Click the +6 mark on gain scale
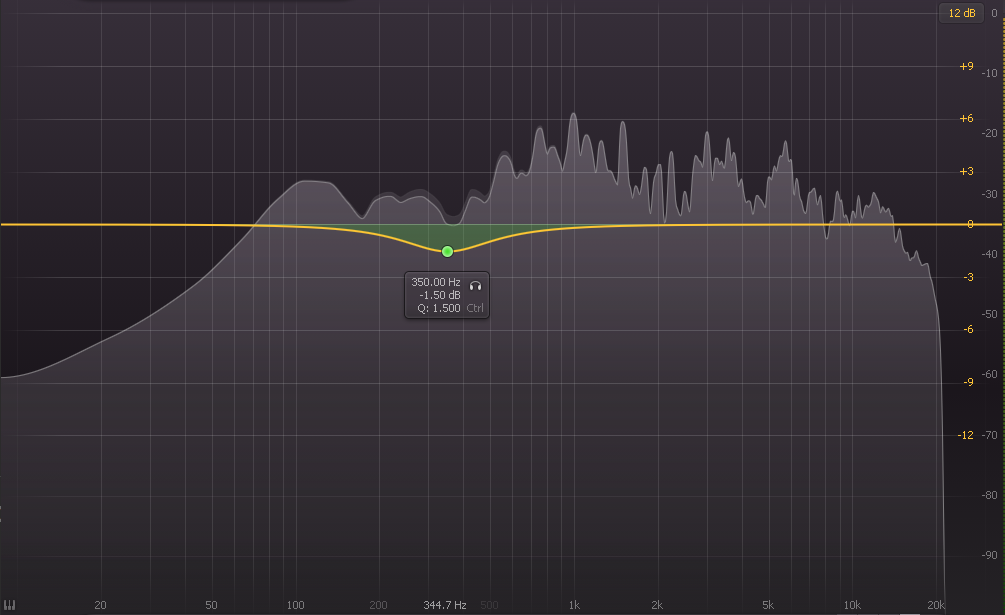Image resolution: width=1005 pixels, height=615 pixels. [x=966, y=118]
